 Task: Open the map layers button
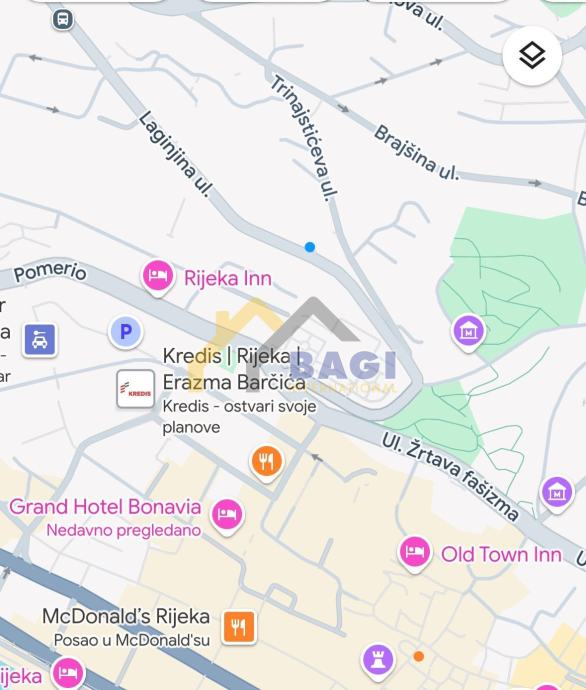(532, 55)
